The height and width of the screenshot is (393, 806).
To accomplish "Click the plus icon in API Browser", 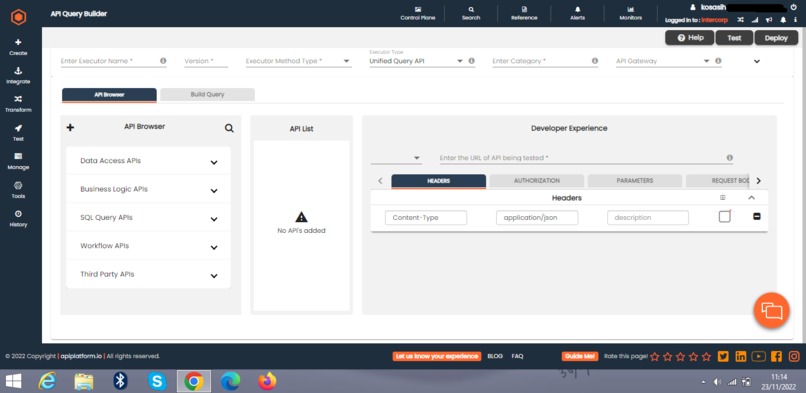I will point(70,127).
